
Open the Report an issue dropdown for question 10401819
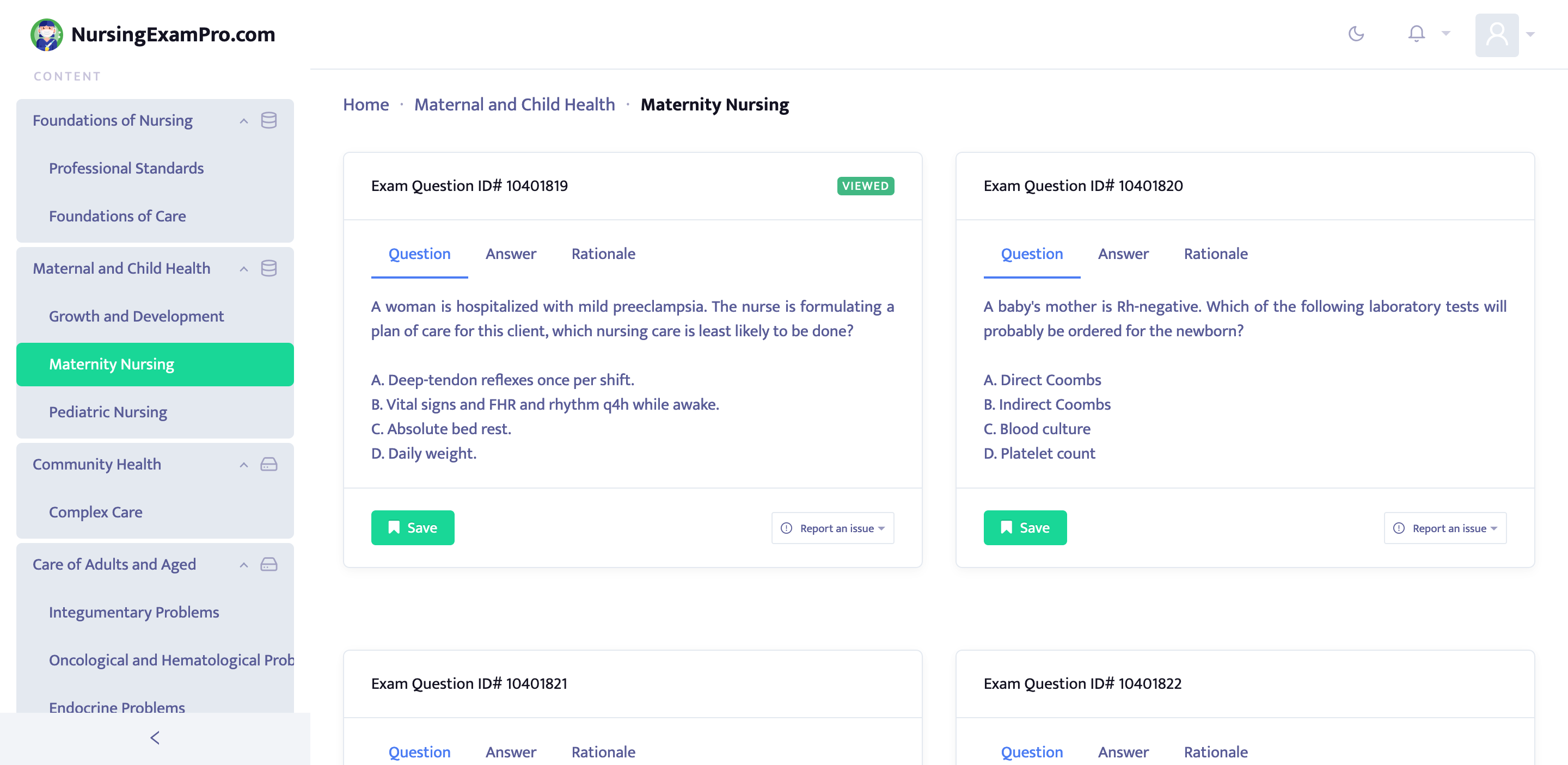(x=832, y=528)
